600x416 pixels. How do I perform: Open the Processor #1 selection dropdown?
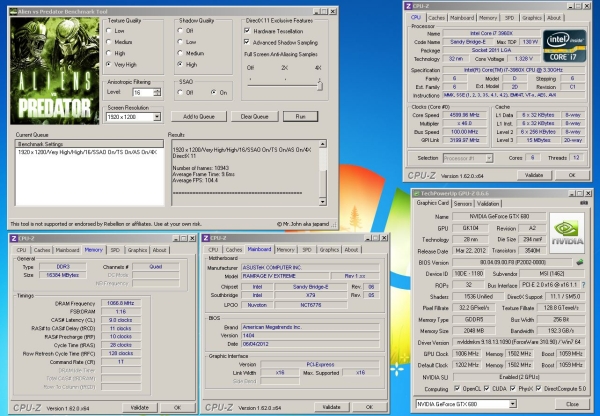[x=489, y=158]
